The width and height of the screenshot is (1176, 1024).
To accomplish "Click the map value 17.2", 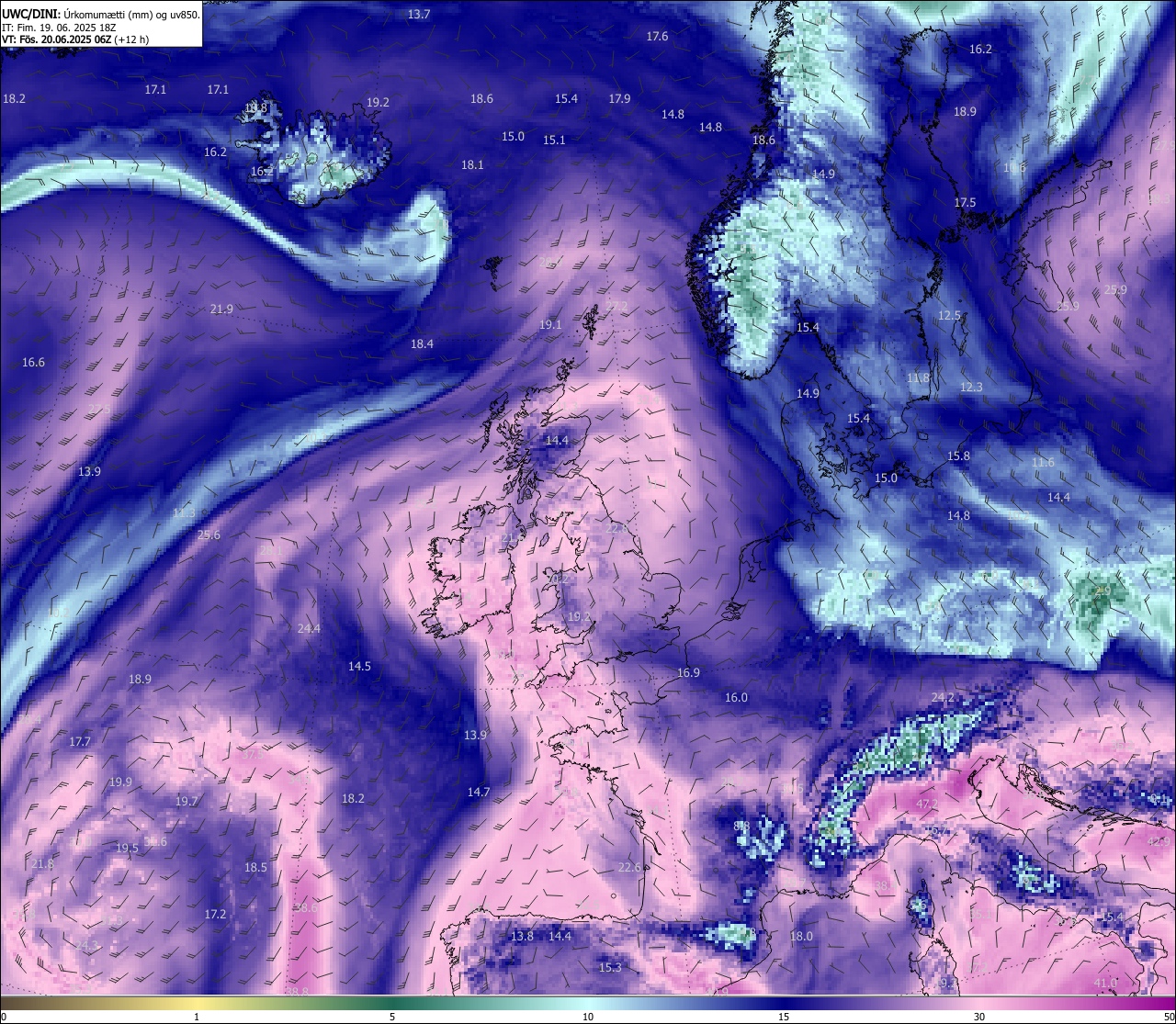I will coord(215,915).
